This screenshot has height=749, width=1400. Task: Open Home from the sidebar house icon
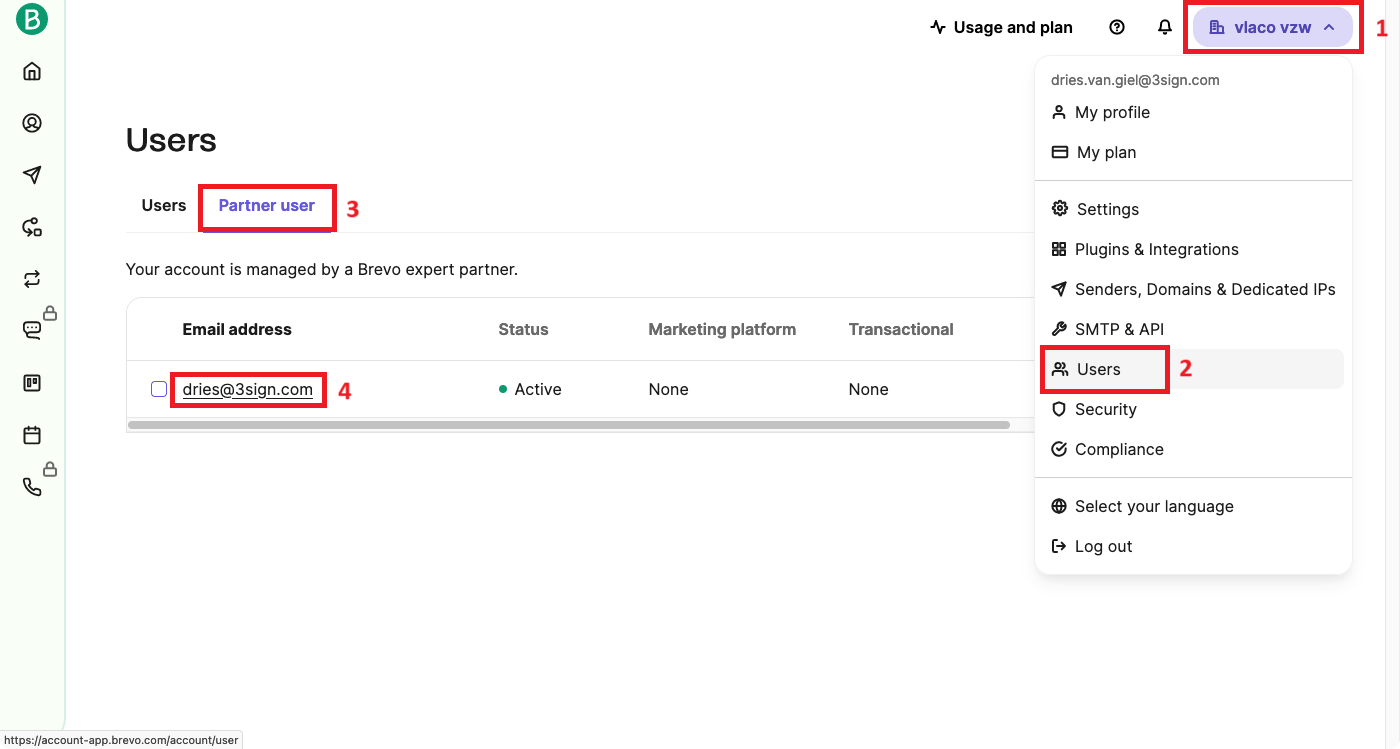coord(32,71)
